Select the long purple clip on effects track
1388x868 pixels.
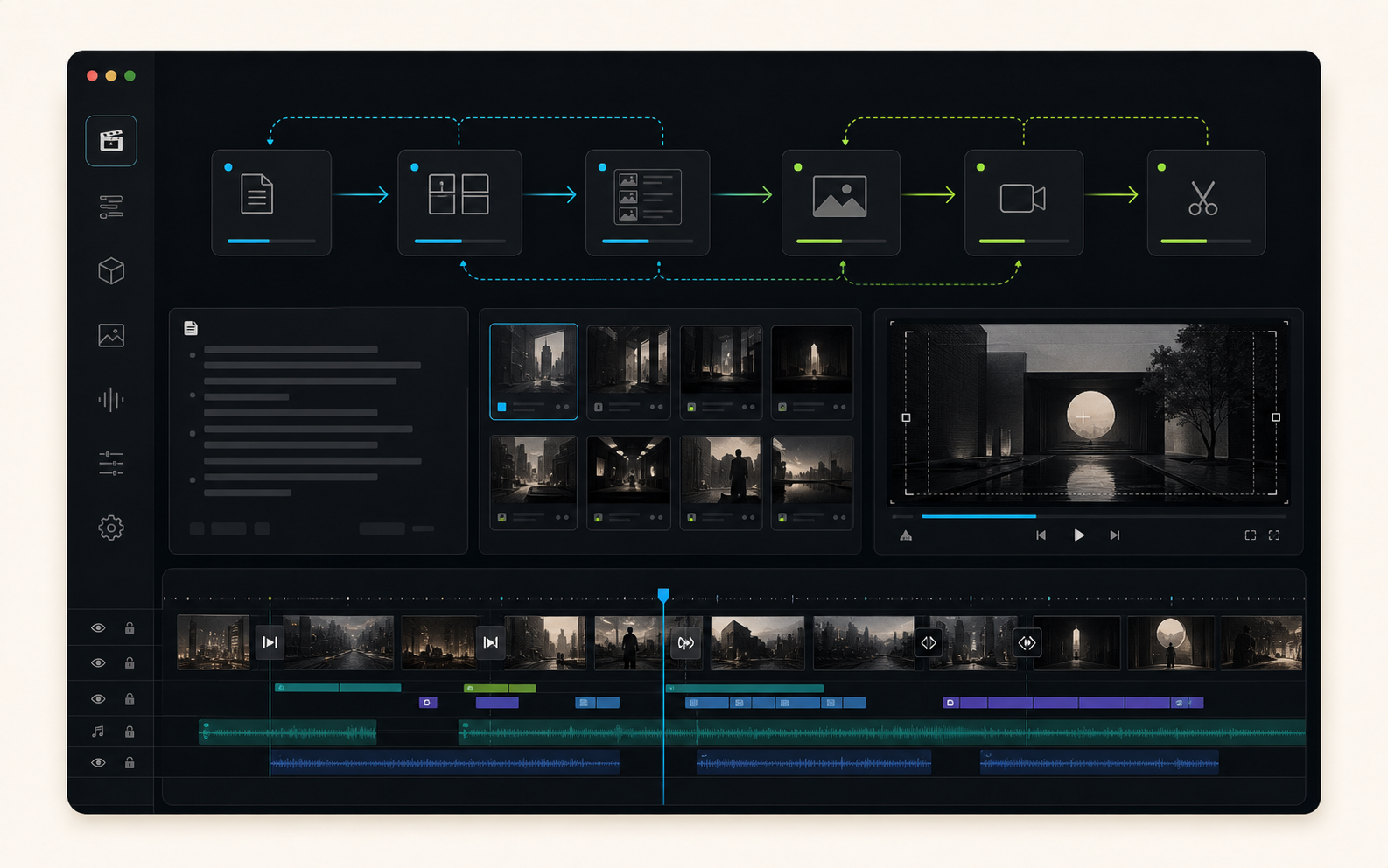click(x=1073, y=703)
